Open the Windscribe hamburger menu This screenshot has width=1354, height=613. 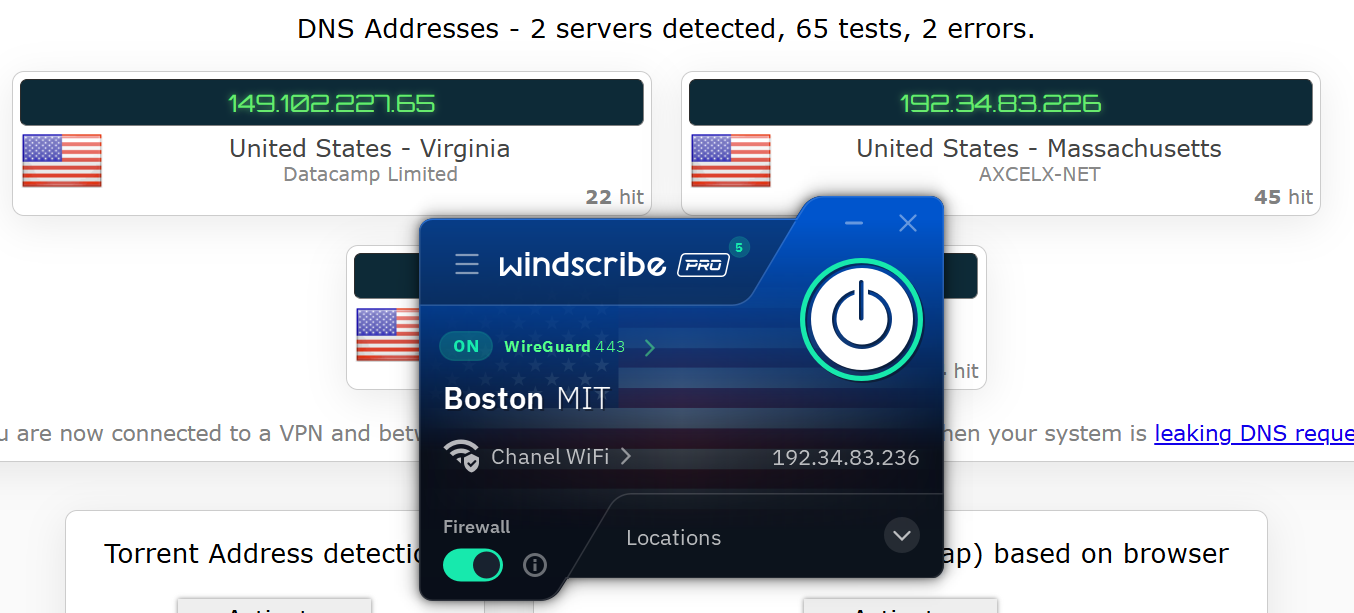pyautogui.click(x=466, y=264)
